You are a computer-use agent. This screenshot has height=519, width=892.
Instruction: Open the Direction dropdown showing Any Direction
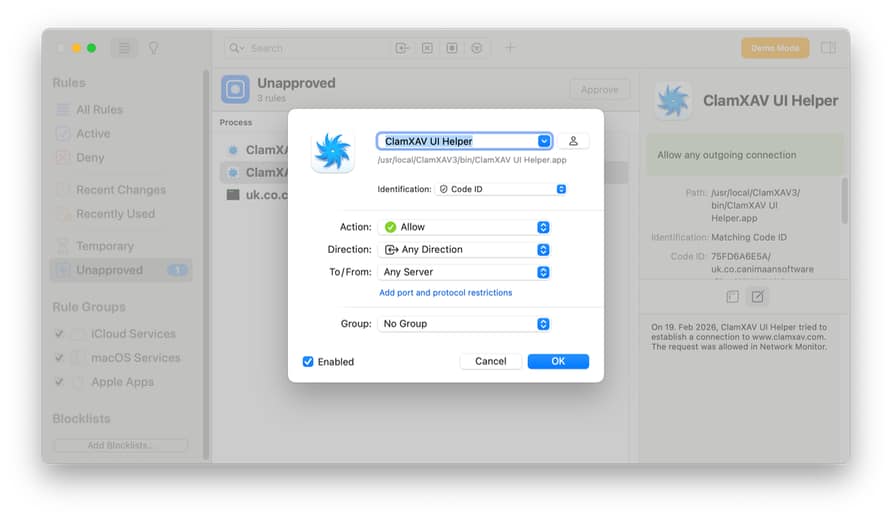point(464,250)
